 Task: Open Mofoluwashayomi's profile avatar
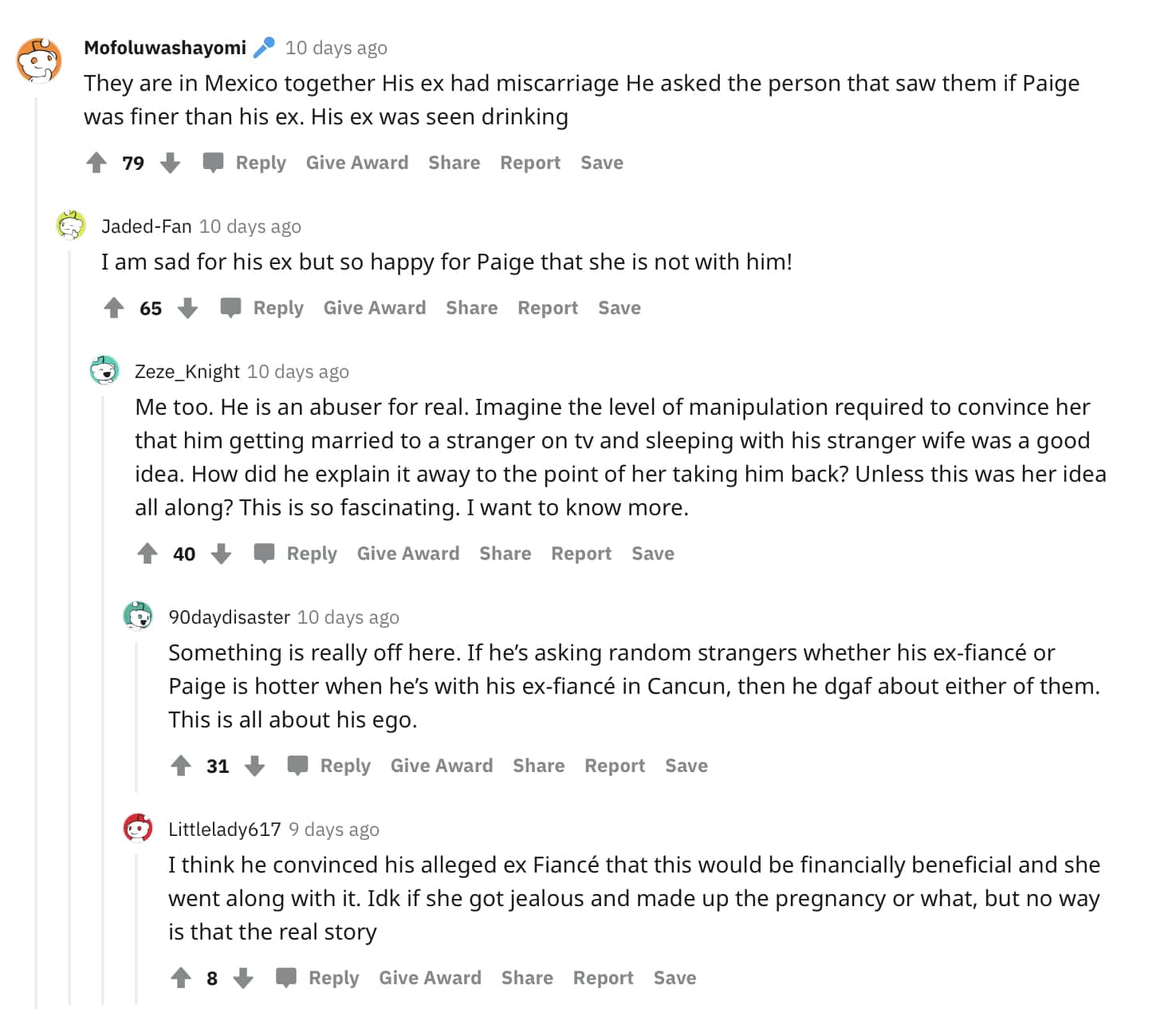pos(38,61)
